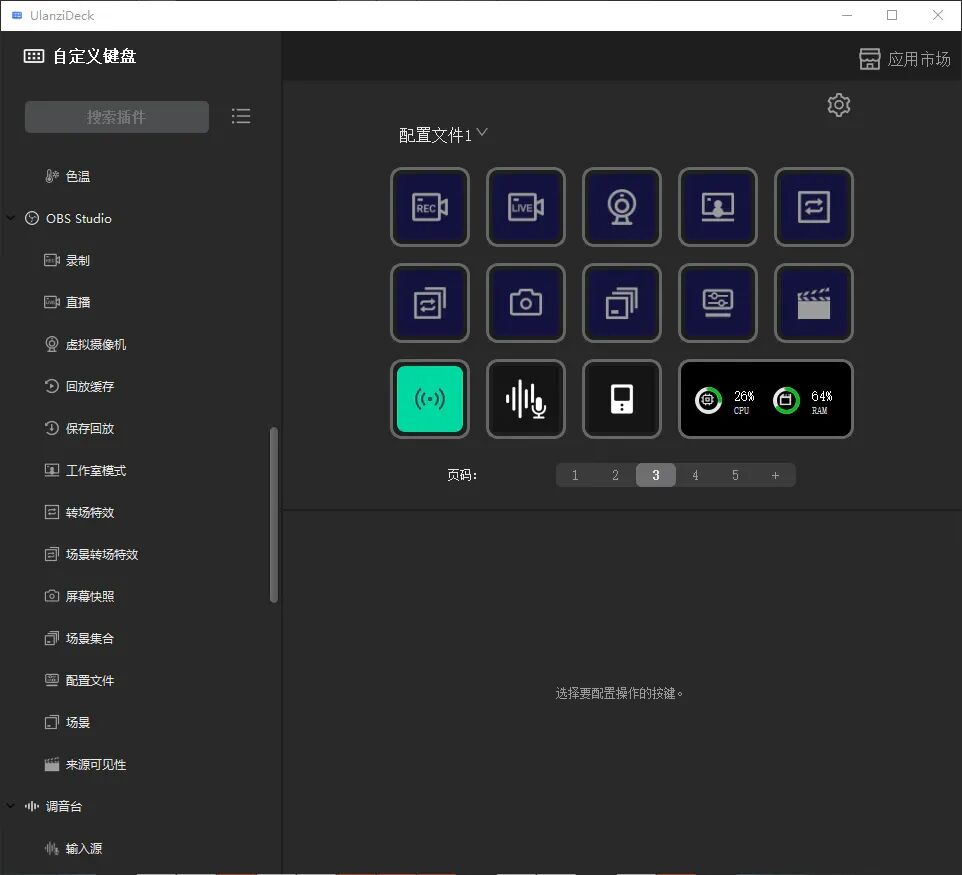
Task: Open the 应用市场 app store
Action: click(904, 59)
